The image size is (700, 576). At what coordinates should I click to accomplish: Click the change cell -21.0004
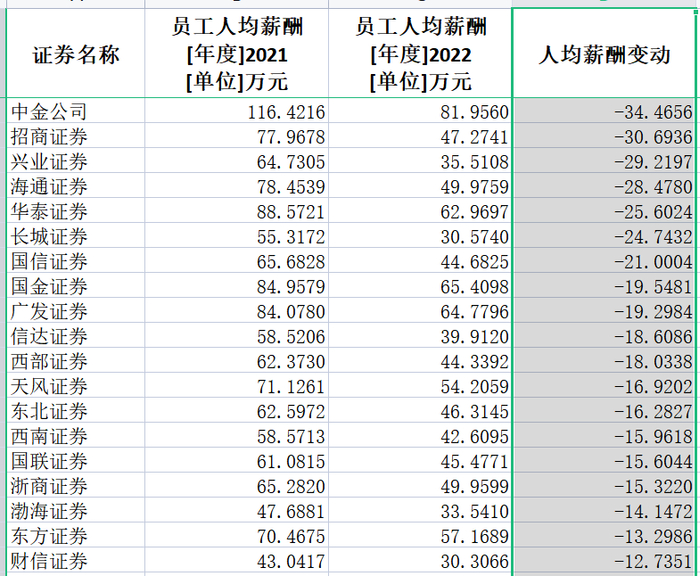(x=604, y=260)
